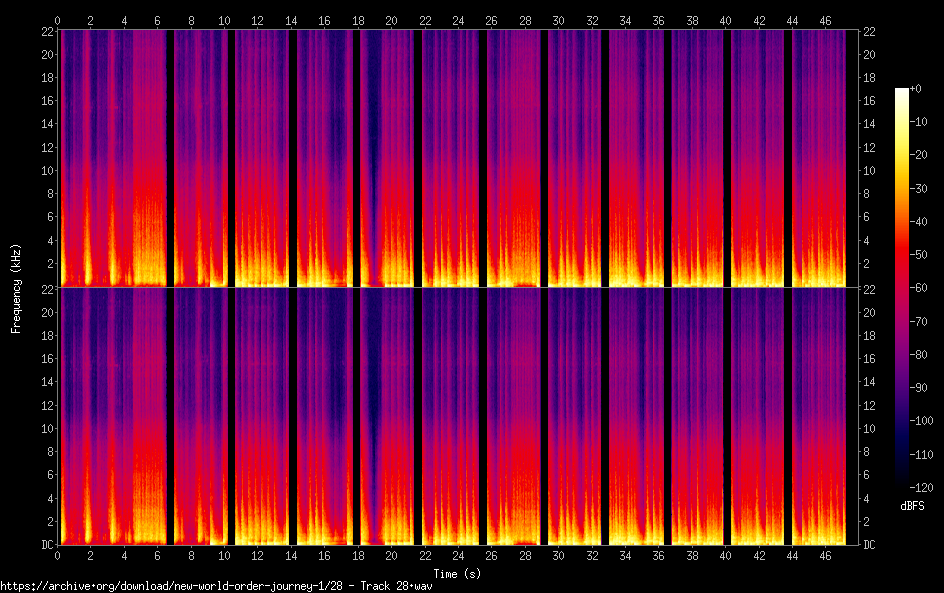Click the dBFS label under the color scale
This screenshot has height=593, width=944.
pyautogui.click(x=912, y=506)
